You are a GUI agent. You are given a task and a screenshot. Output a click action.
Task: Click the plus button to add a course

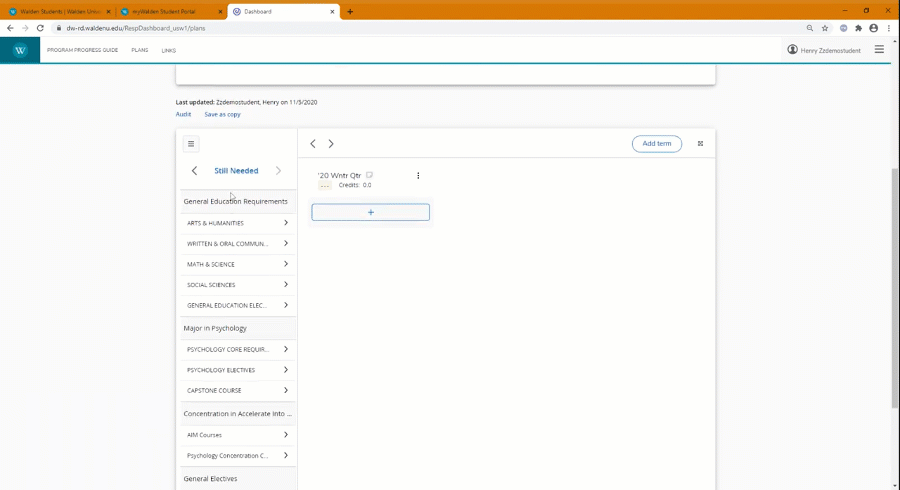click(x=370, y=212)
